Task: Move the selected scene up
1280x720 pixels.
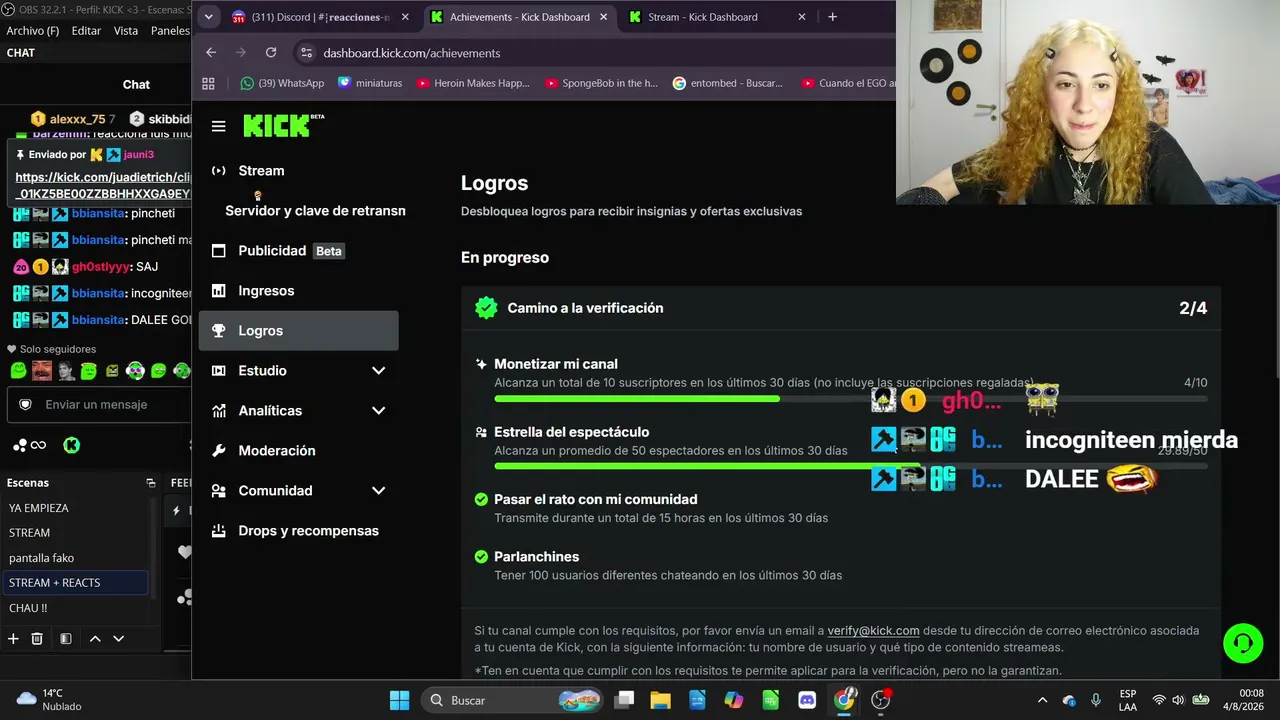Action: point(95,638)
